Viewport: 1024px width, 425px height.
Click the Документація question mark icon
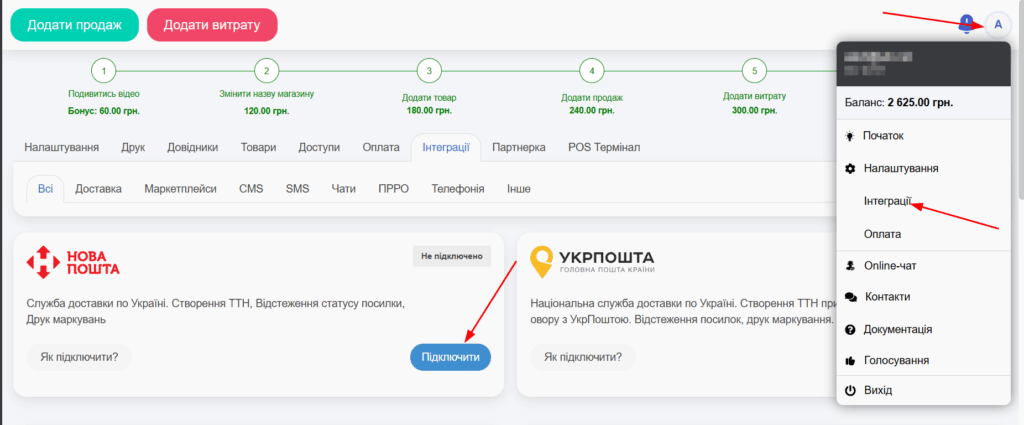(x=850, y=330)
